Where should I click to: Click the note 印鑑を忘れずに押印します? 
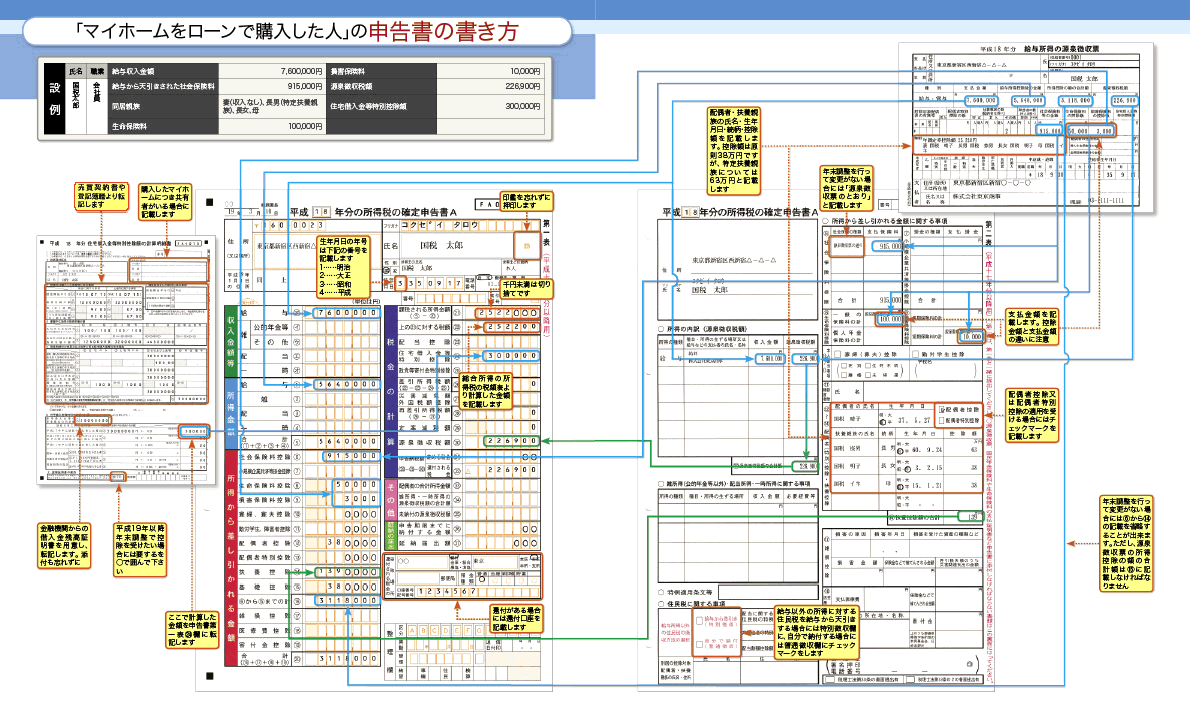coord(525,200)
